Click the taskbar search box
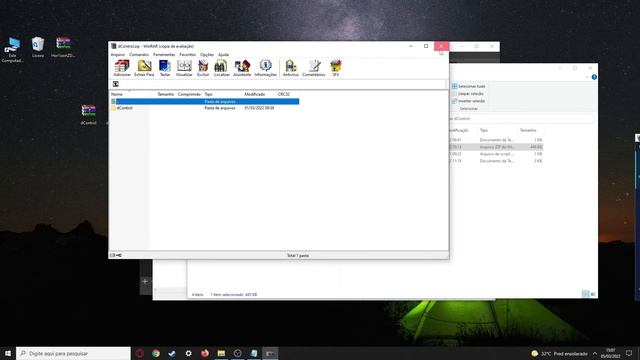Viewport: 640px width, 360px height. click(x=73, y=353)
